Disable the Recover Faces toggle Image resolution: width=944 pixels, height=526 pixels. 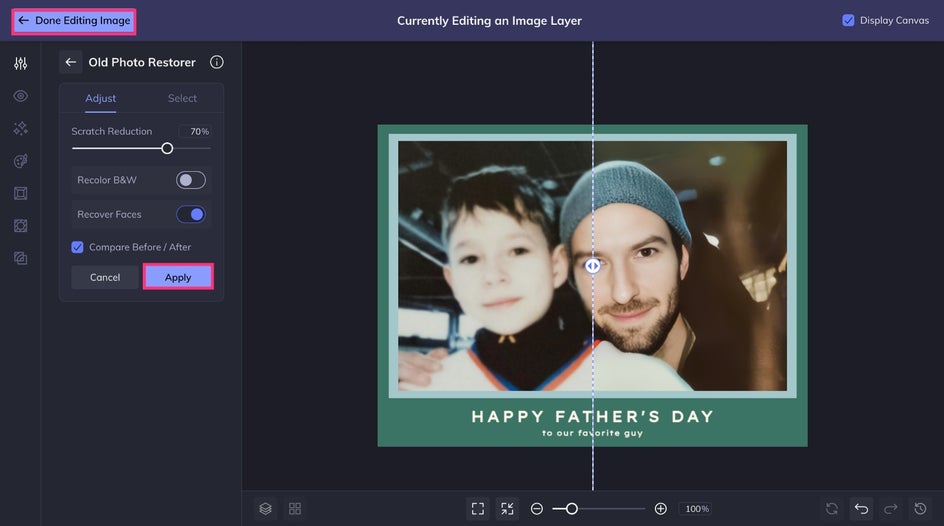point(191,214)
